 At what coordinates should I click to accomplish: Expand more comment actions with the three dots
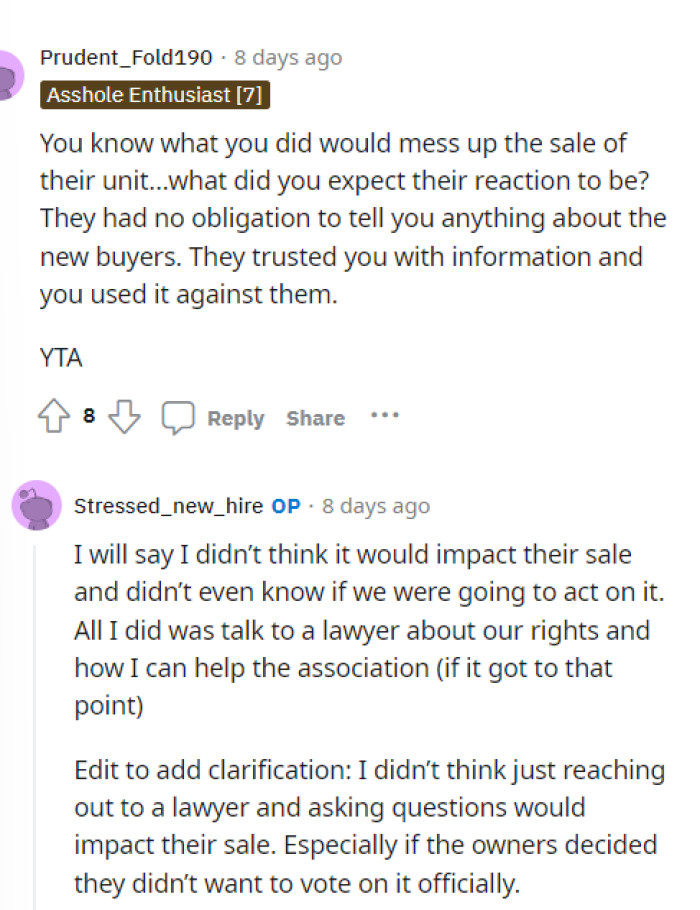click(385, 415)
